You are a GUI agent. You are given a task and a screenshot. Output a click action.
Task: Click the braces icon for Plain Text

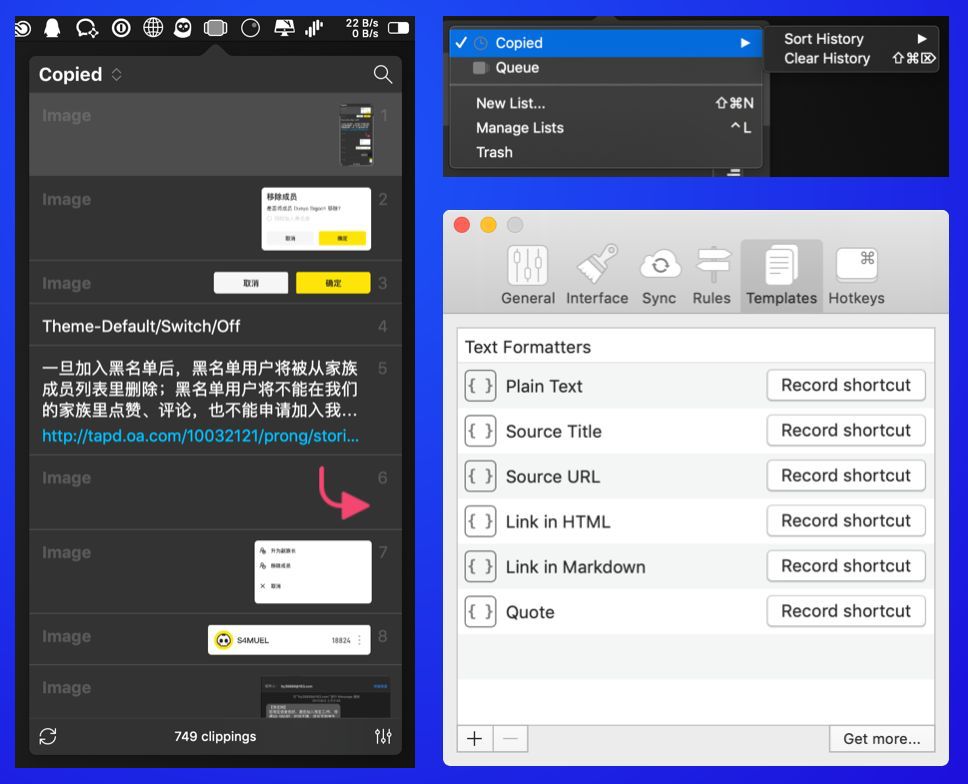[x=480, y=386]
